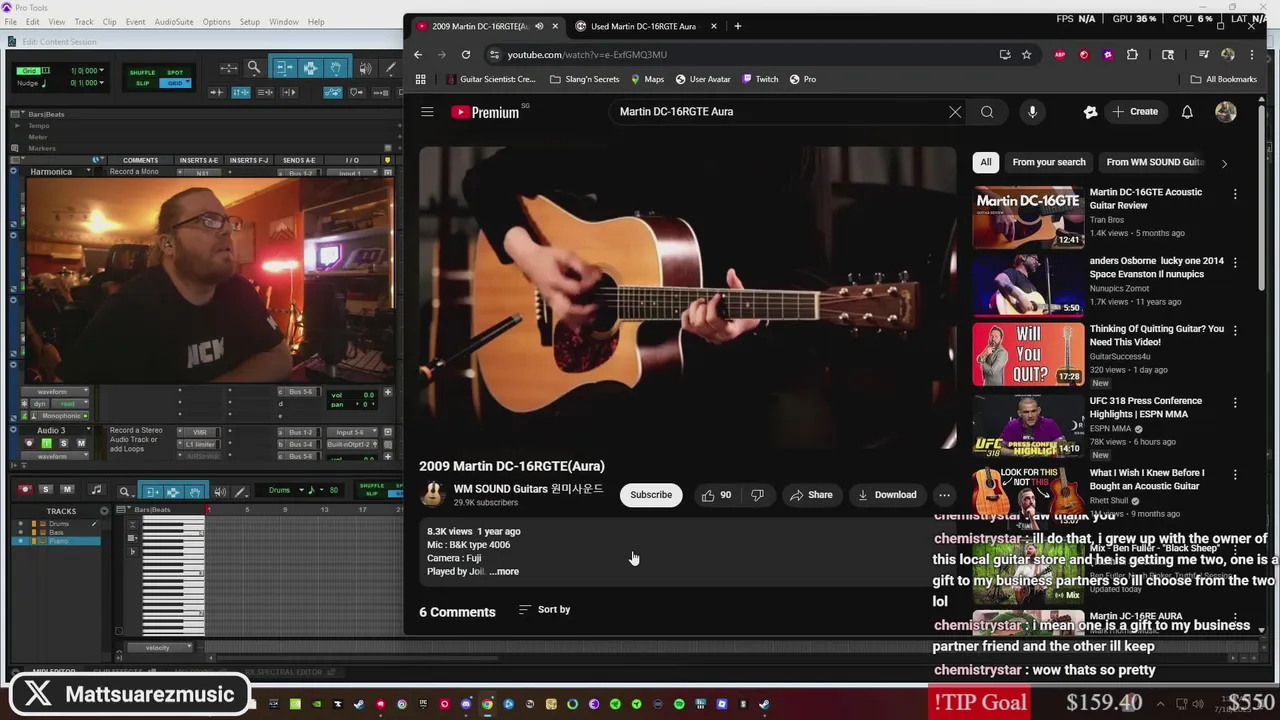Open Input 5-6 selector on Audio 3
Image resolution: width=1280 pixels, height=720 pixels.
tap(351, 432)
